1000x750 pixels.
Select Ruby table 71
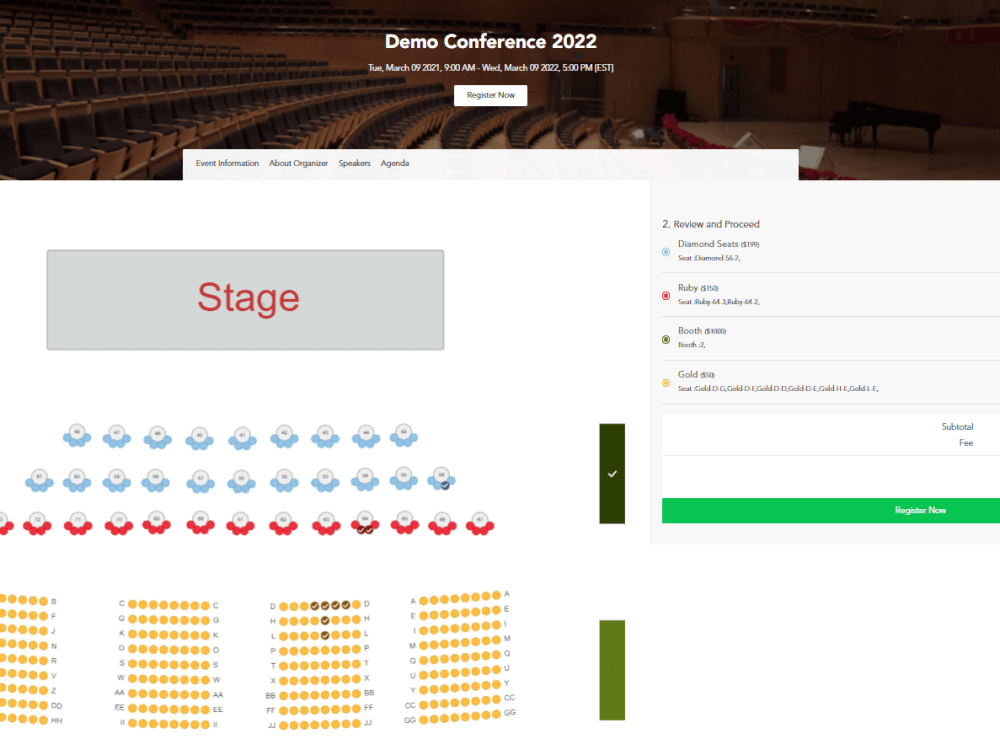pos(78,524)
